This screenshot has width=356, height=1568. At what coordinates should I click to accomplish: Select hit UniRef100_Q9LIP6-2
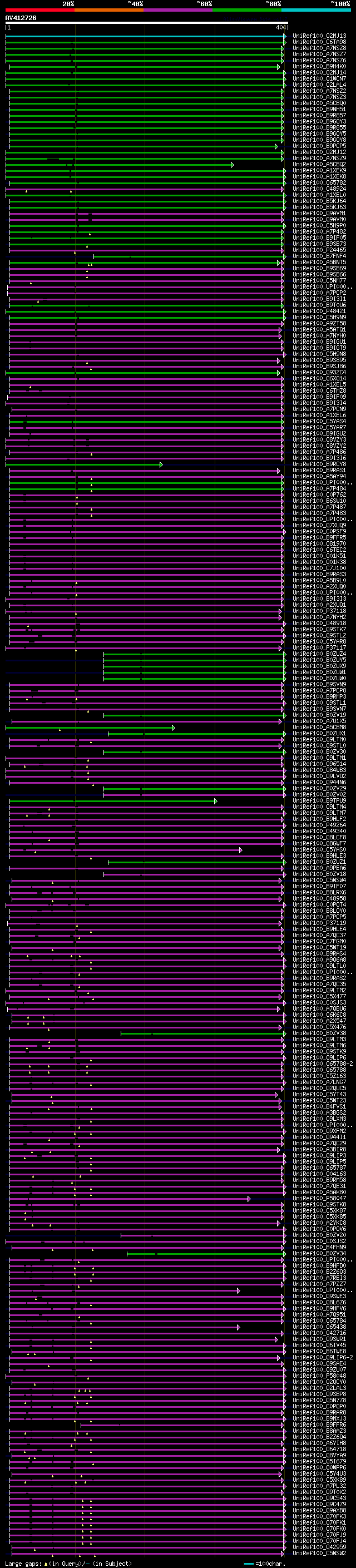tap(323, 1358)
